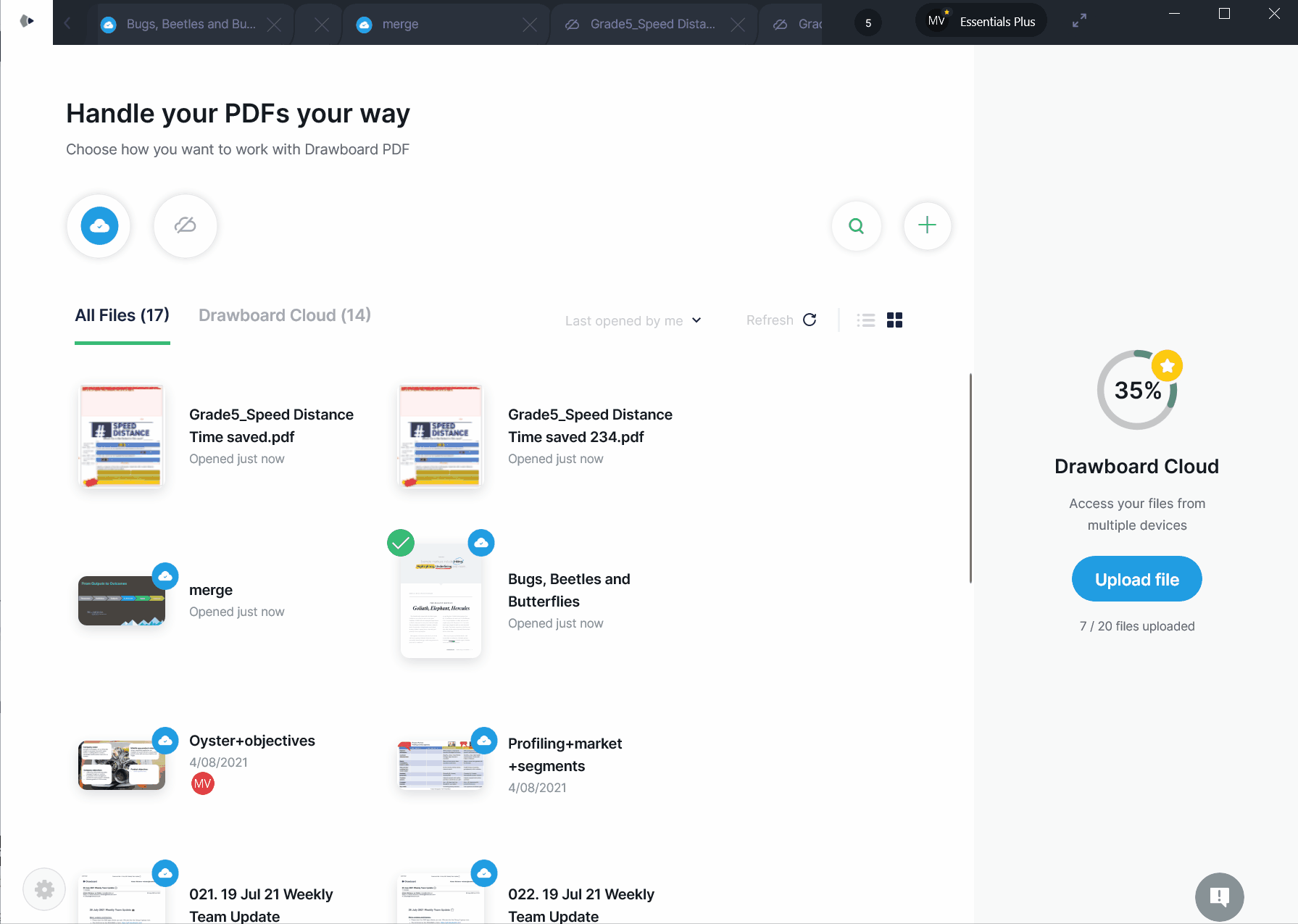This screenshot has width=1298, height=924.
Task: Open Profiling+market+segments thumbnail
Action: point(441,765)
